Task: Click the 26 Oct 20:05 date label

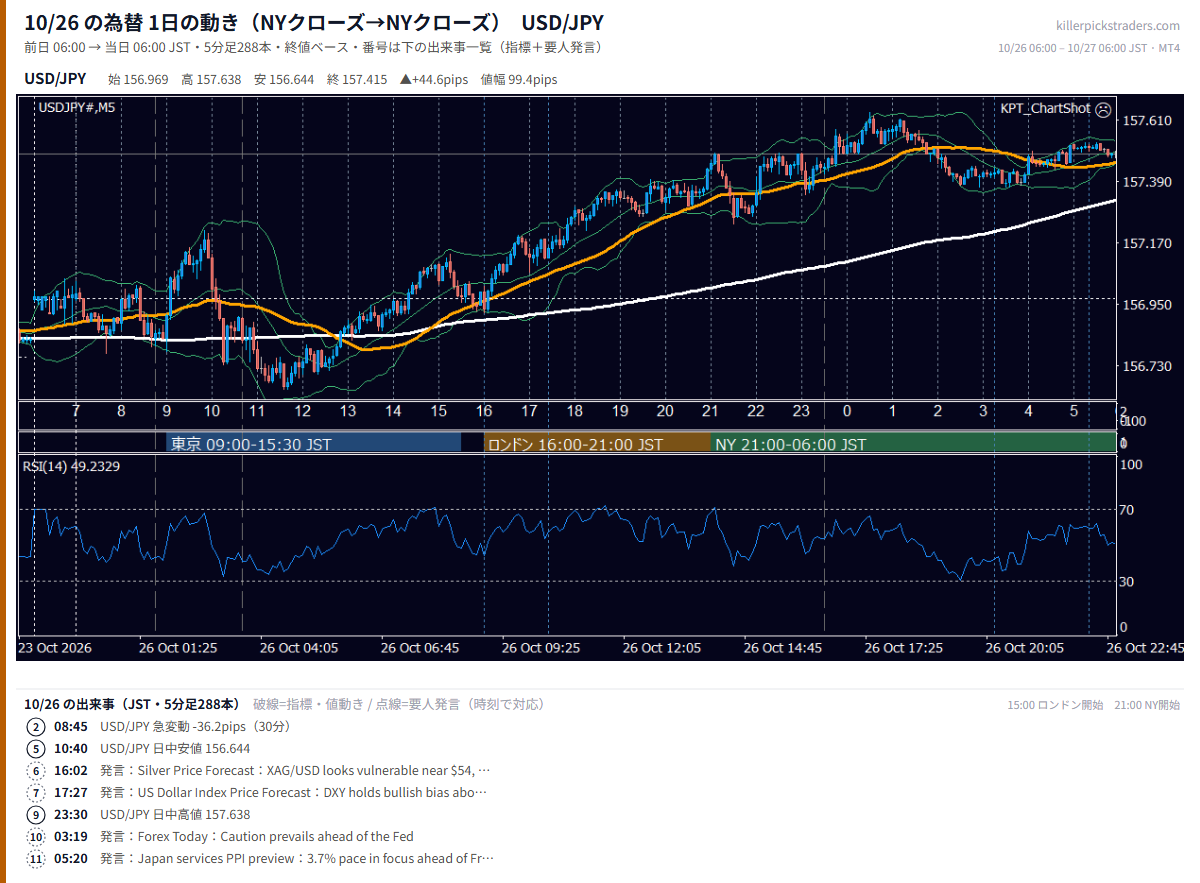Action: (x=1025, y=648)
